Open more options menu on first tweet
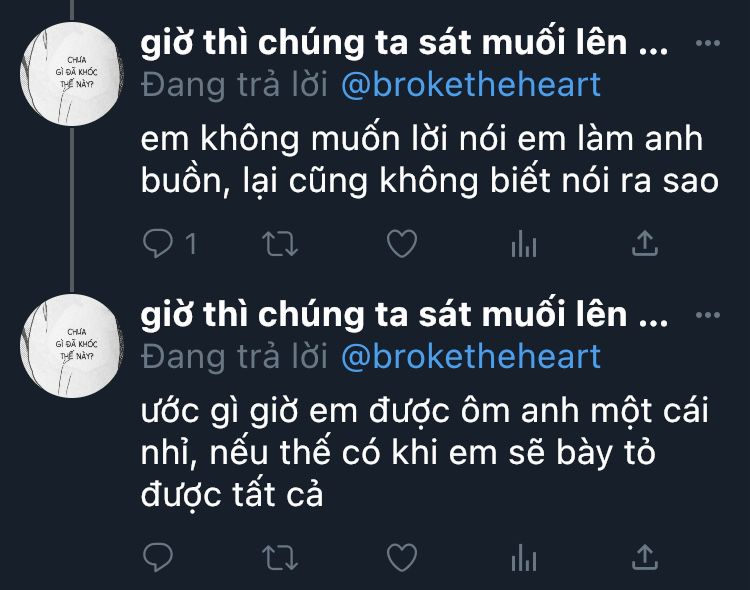 pos(708,43)
